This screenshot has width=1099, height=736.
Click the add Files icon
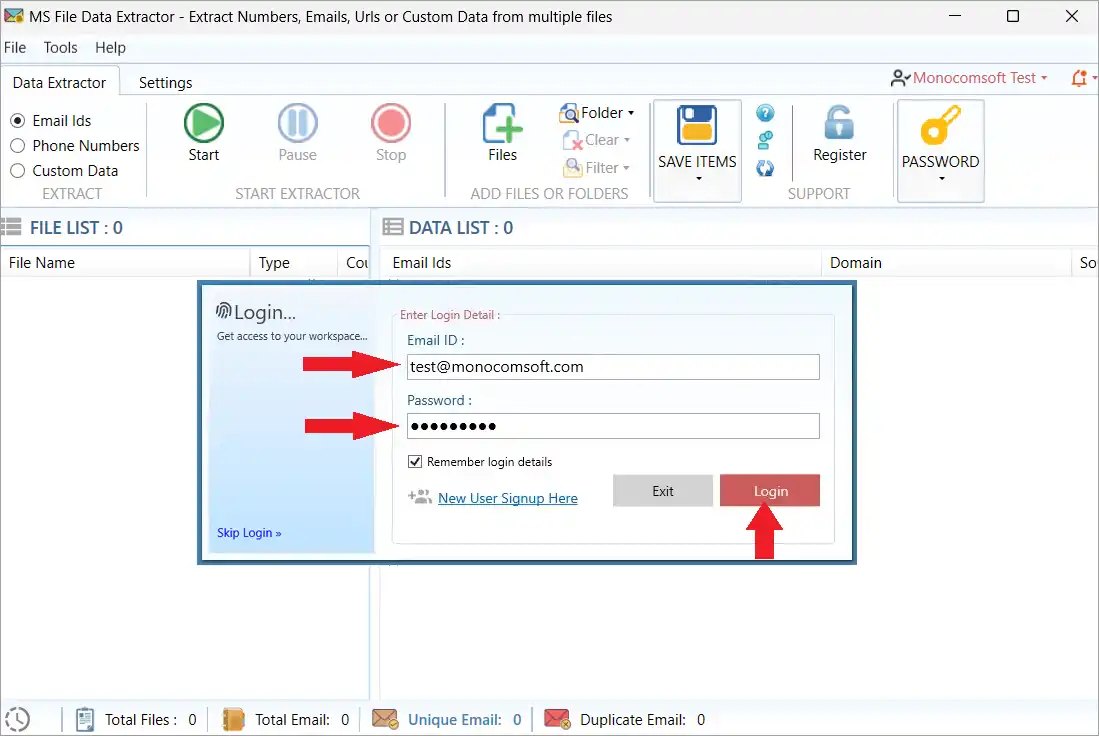point(502,123)
